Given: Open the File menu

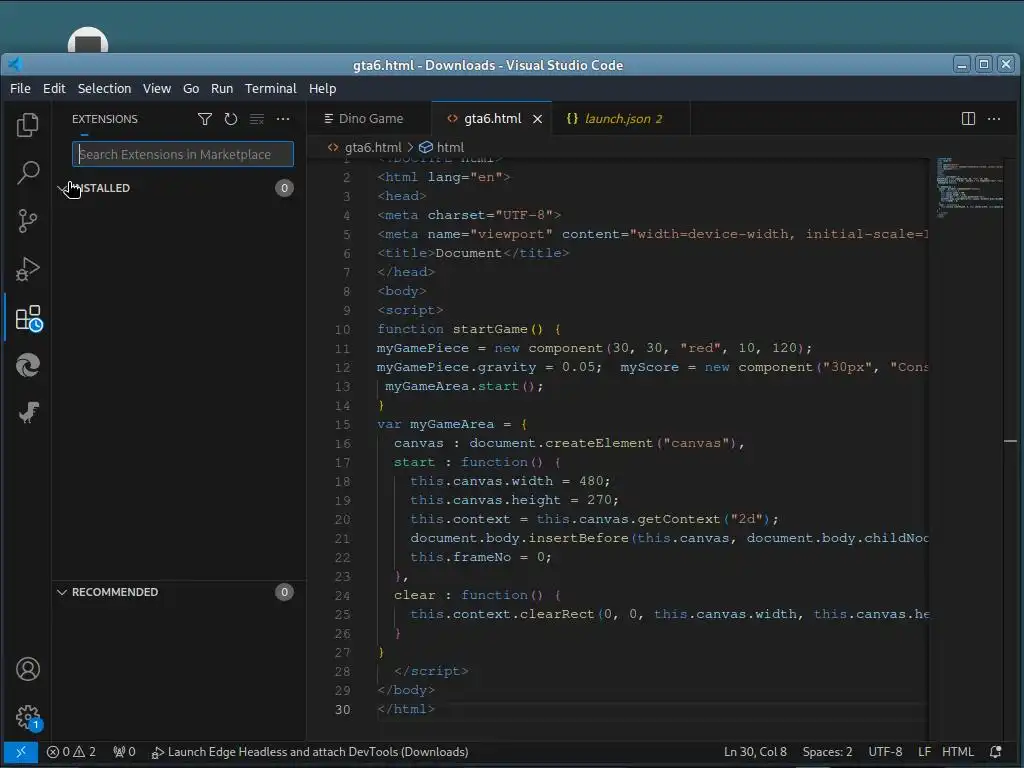Looking at the screenshot, I should pyautogui.click(x=20, y=88).
